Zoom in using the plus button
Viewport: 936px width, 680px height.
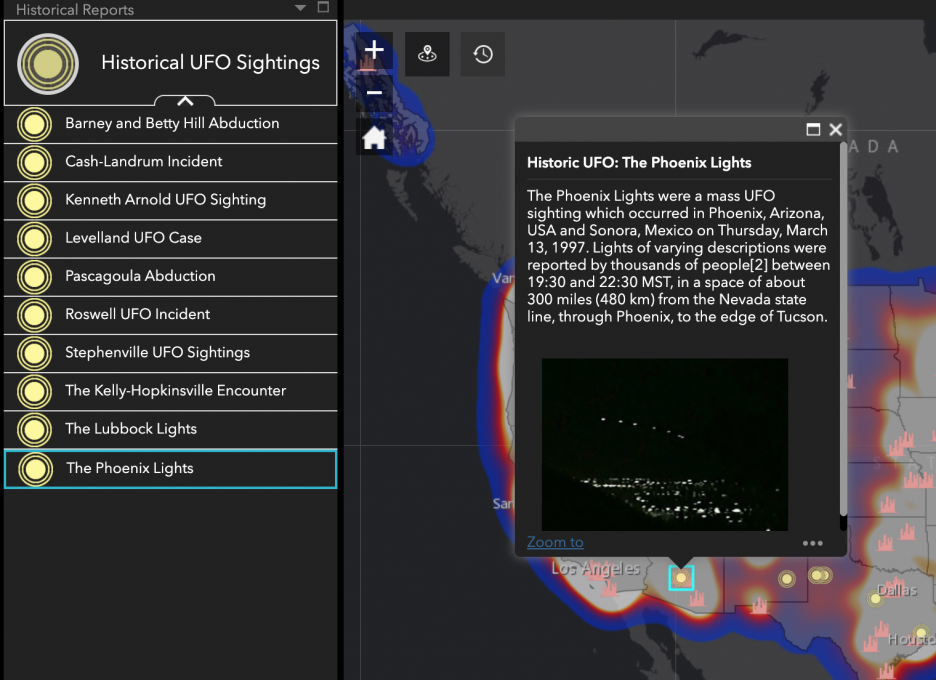[x=374, y=50]
